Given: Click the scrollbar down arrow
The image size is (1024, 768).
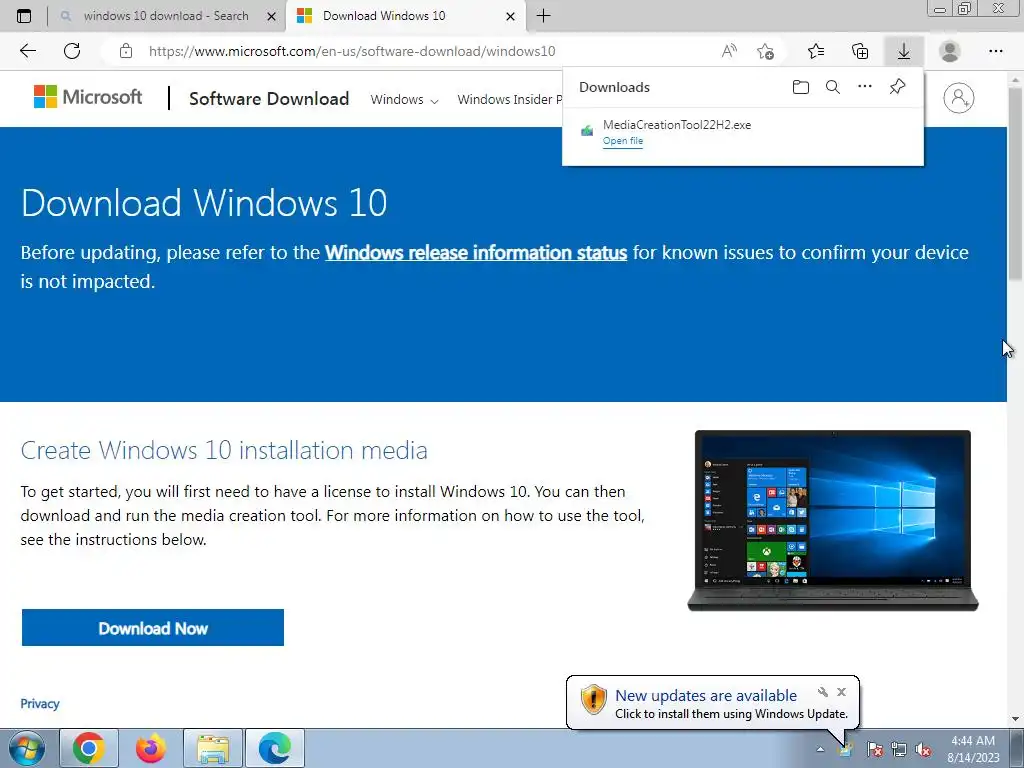Looking at the screenshot, I should tap(1016, 719).
